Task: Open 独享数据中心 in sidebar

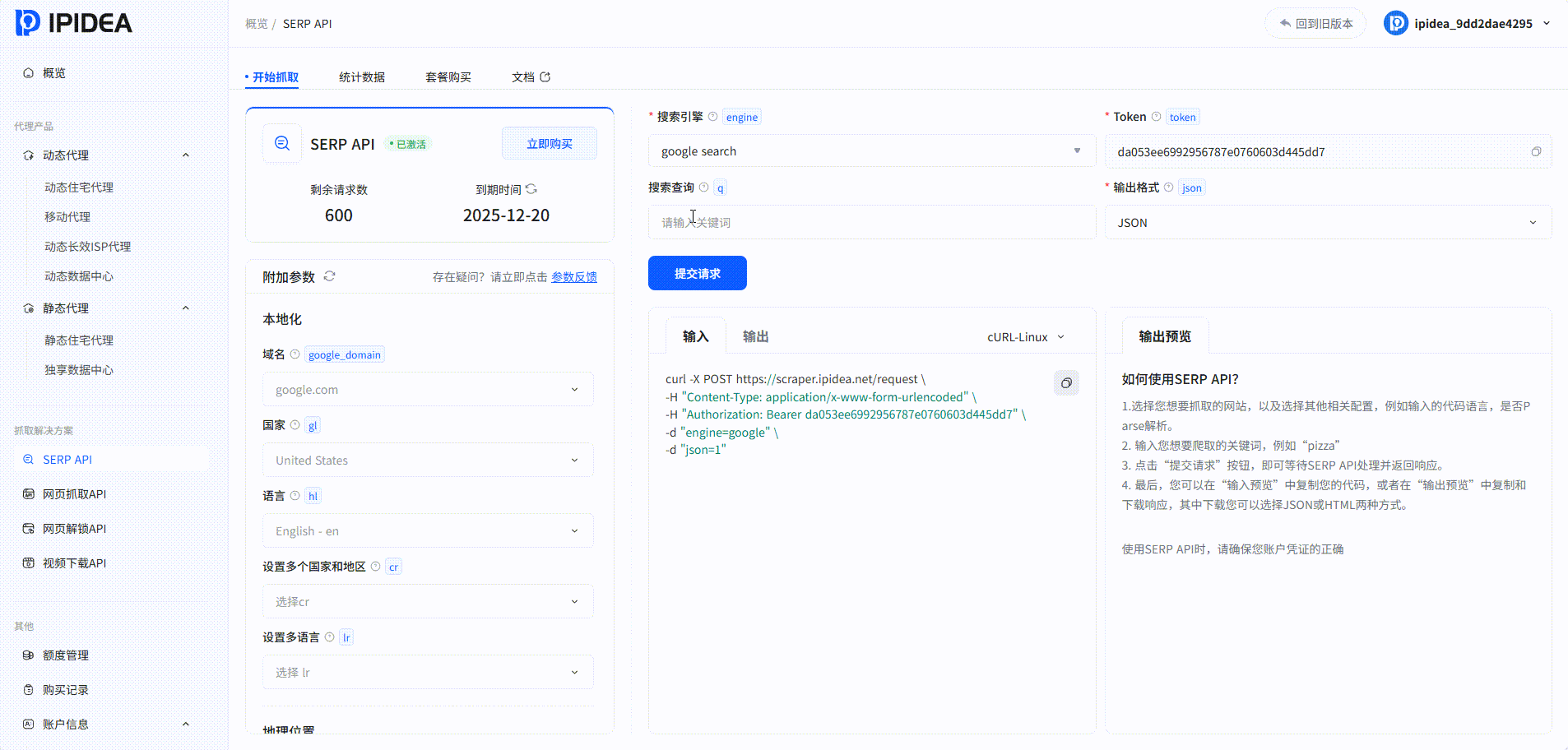Action: pos(79,370)
